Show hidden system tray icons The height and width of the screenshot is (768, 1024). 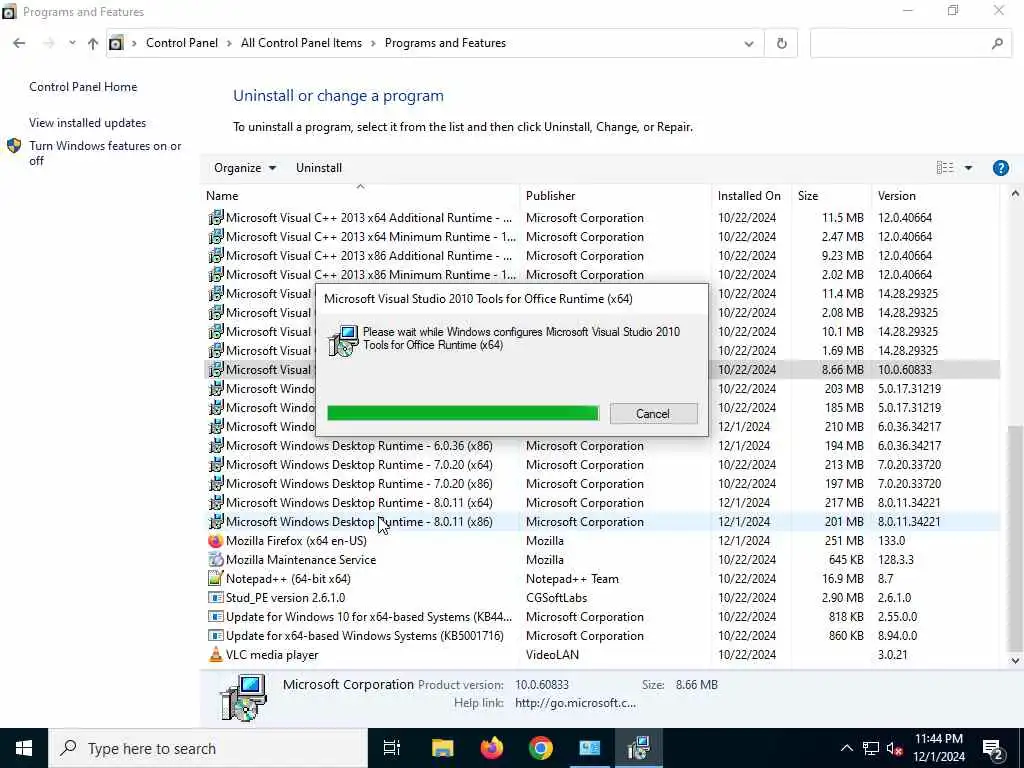coord(846,748)
